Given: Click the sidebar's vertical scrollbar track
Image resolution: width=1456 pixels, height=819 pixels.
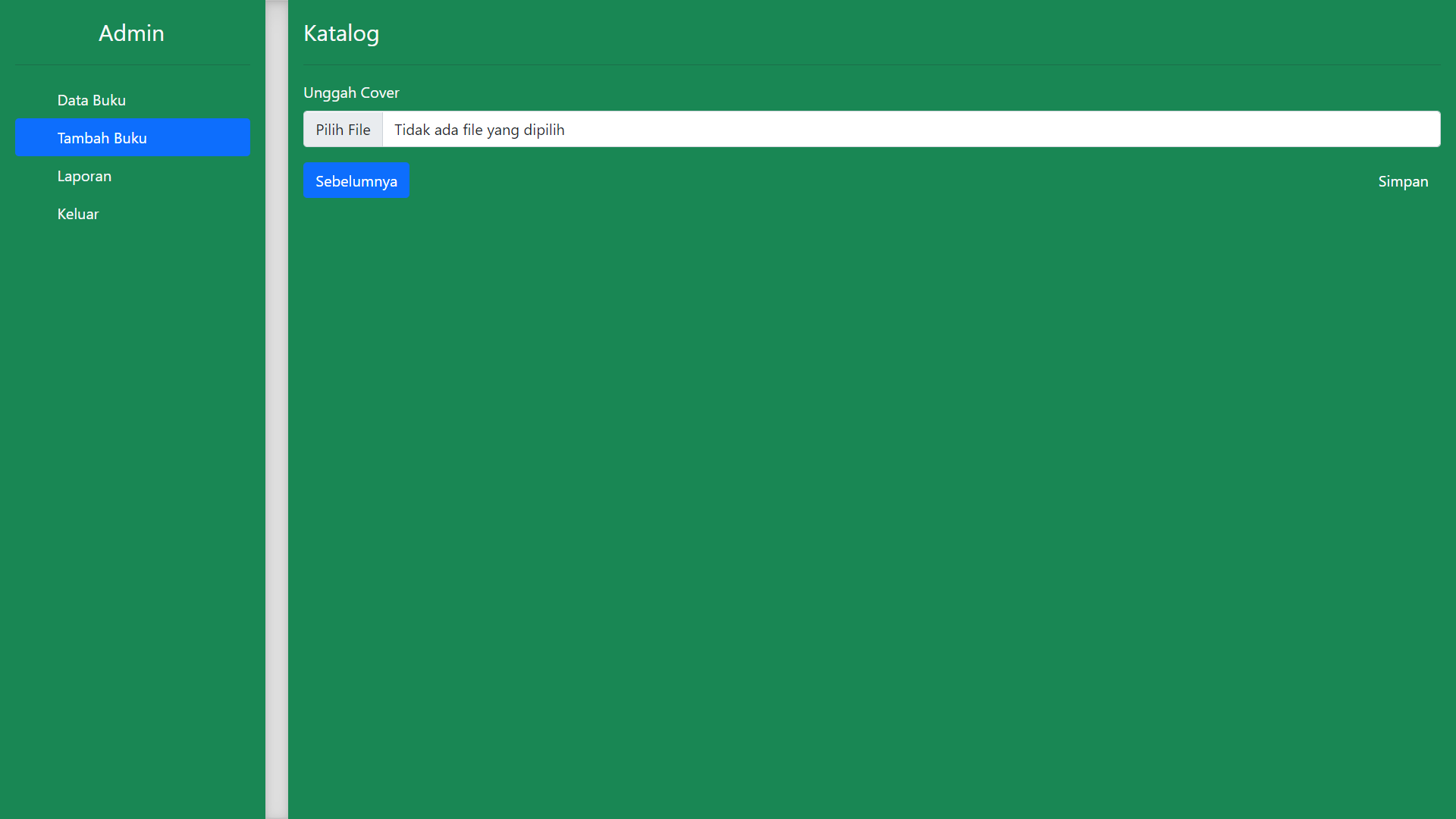Looking at the screenshot, I should [x=277, y=409].
